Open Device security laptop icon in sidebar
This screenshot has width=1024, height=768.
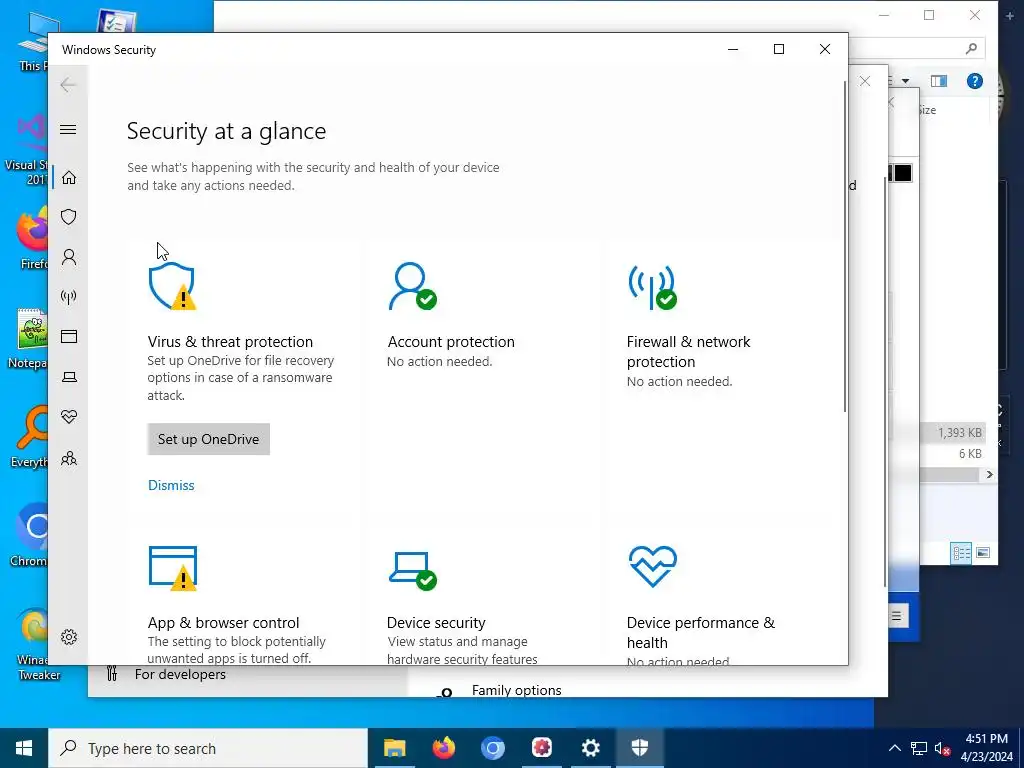[x=69, y=377]
